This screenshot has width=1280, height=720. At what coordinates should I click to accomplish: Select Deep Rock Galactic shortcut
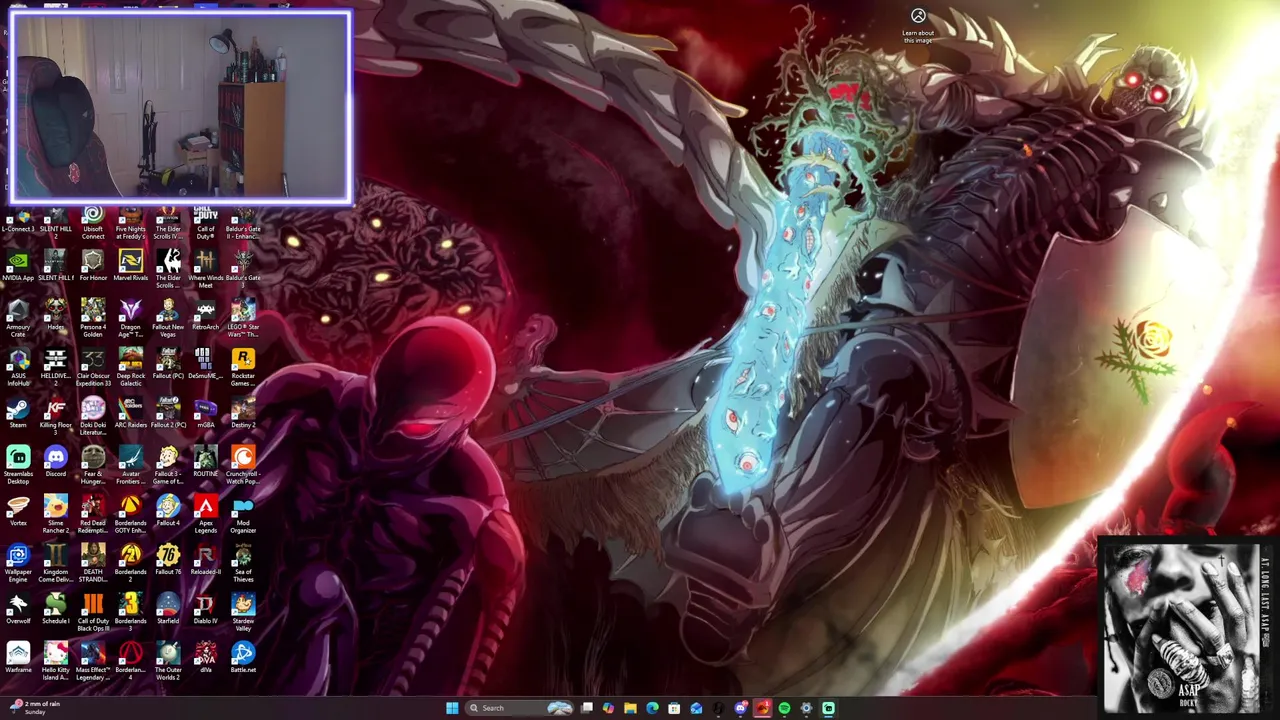click(130, 368)
